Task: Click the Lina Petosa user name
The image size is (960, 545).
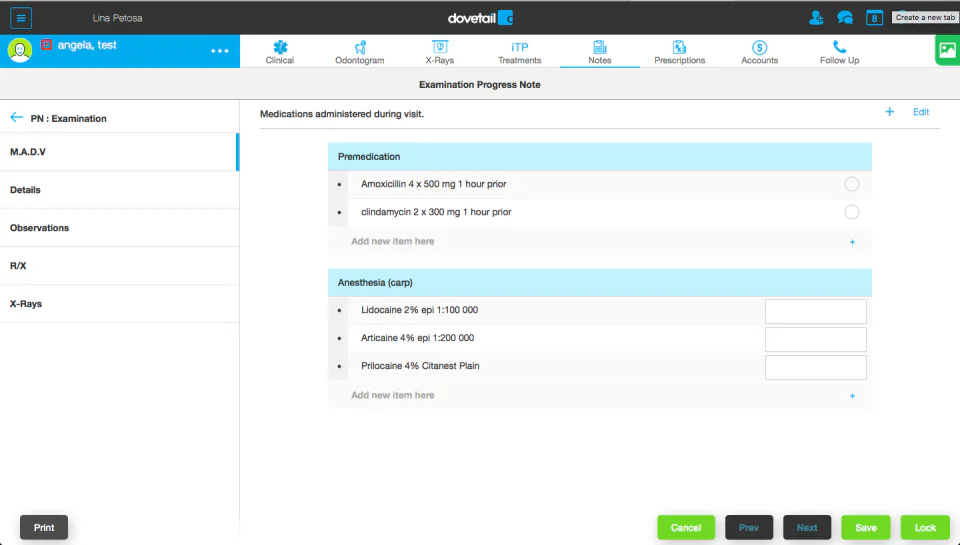Action: (x=118, y=18)
